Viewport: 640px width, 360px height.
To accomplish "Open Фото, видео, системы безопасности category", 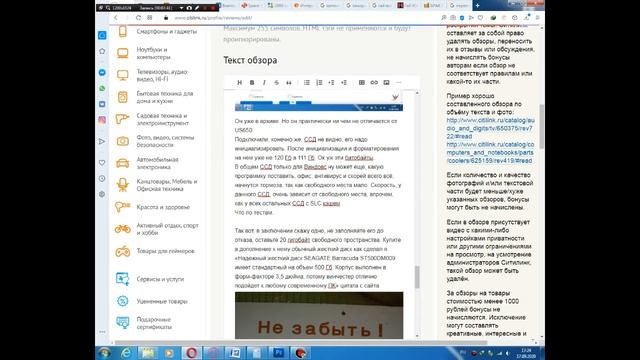I will coord(165,141).
